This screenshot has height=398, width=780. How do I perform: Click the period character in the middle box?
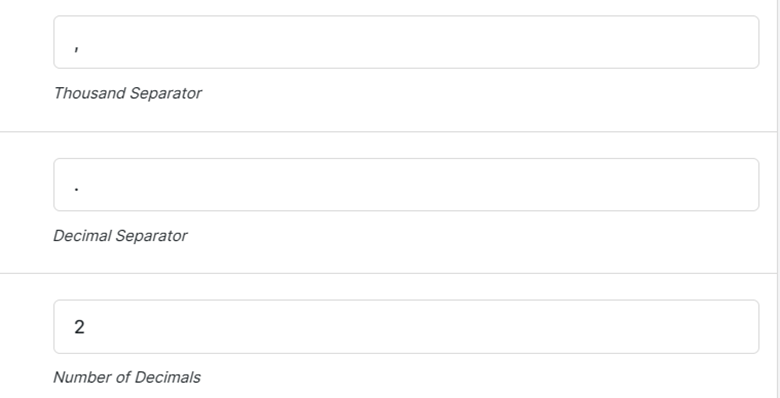point(77,189)
